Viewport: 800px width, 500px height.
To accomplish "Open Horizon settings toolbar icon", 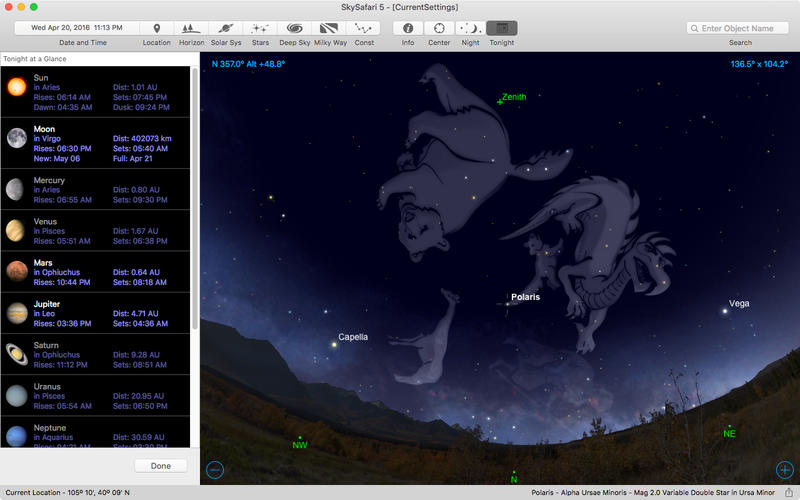I will point(191,28).
